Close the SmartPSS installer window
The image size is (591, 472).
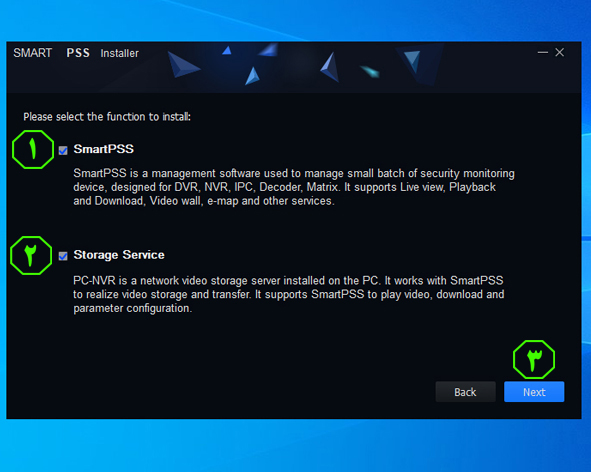click(560, 52)
